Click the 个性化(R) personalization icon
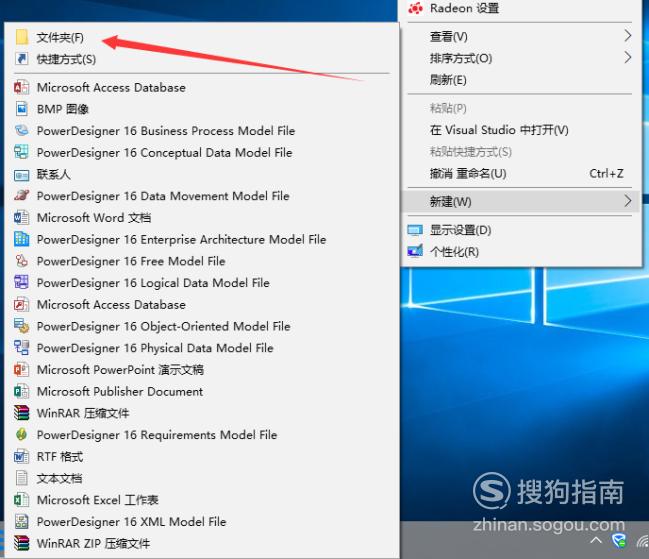 pos(415,251)
